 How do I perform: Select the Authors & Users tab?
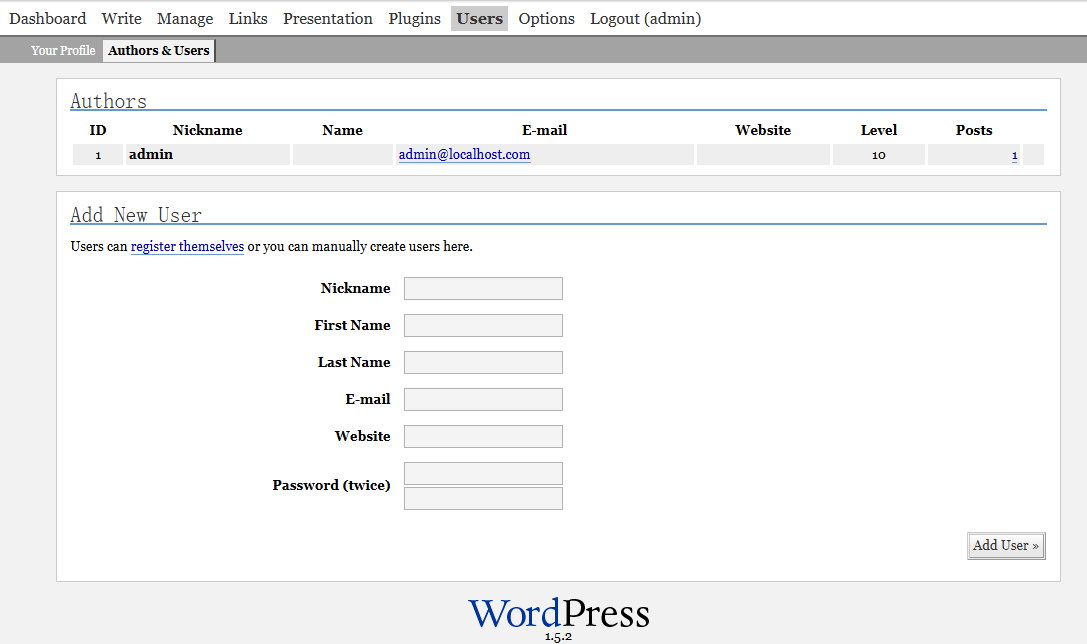coord(159,51)
